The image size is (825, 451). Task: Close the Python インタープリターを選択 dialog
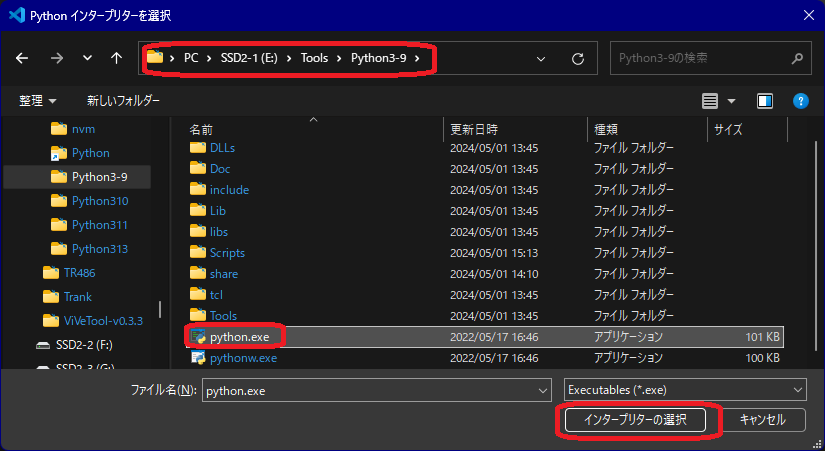(x=809, y=15)
